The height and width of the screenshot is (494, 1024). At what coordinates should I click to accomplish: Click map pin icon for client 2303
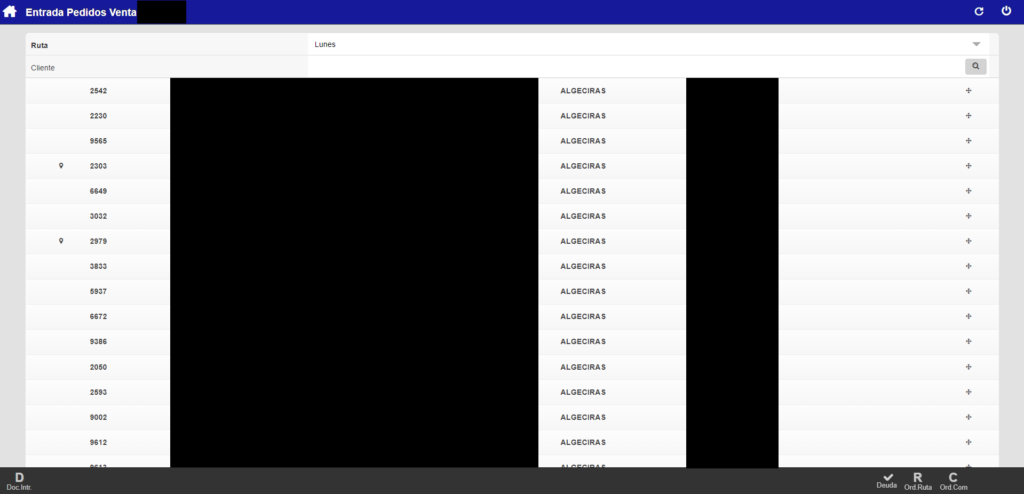[x=61, y=166]
